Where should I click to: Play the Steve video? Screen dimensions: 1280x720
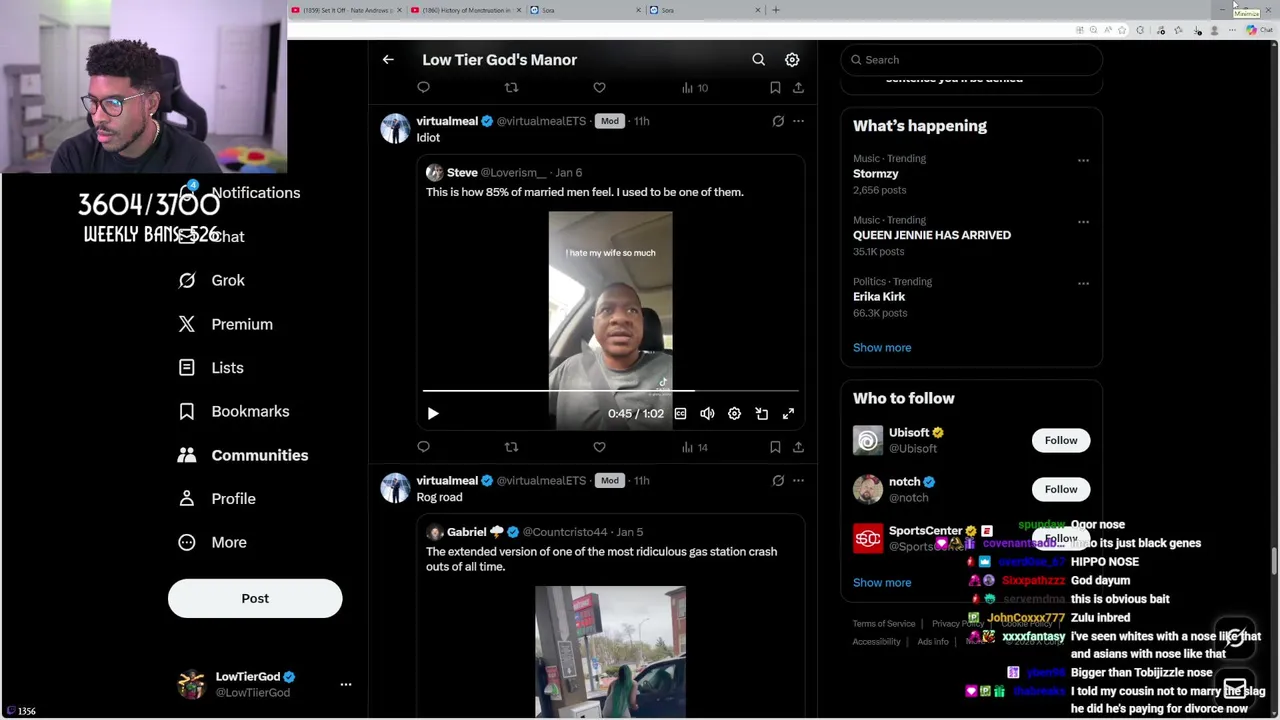pos(433,413)
